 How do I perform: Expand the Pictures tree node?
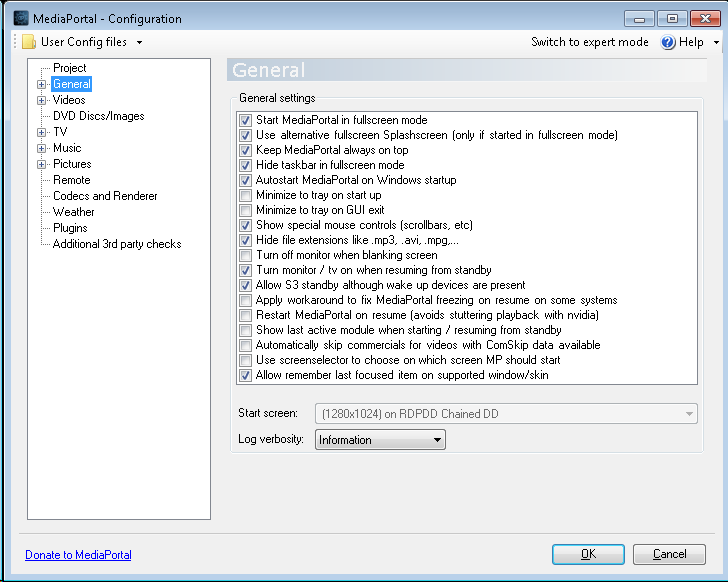[x=41, y=164]
